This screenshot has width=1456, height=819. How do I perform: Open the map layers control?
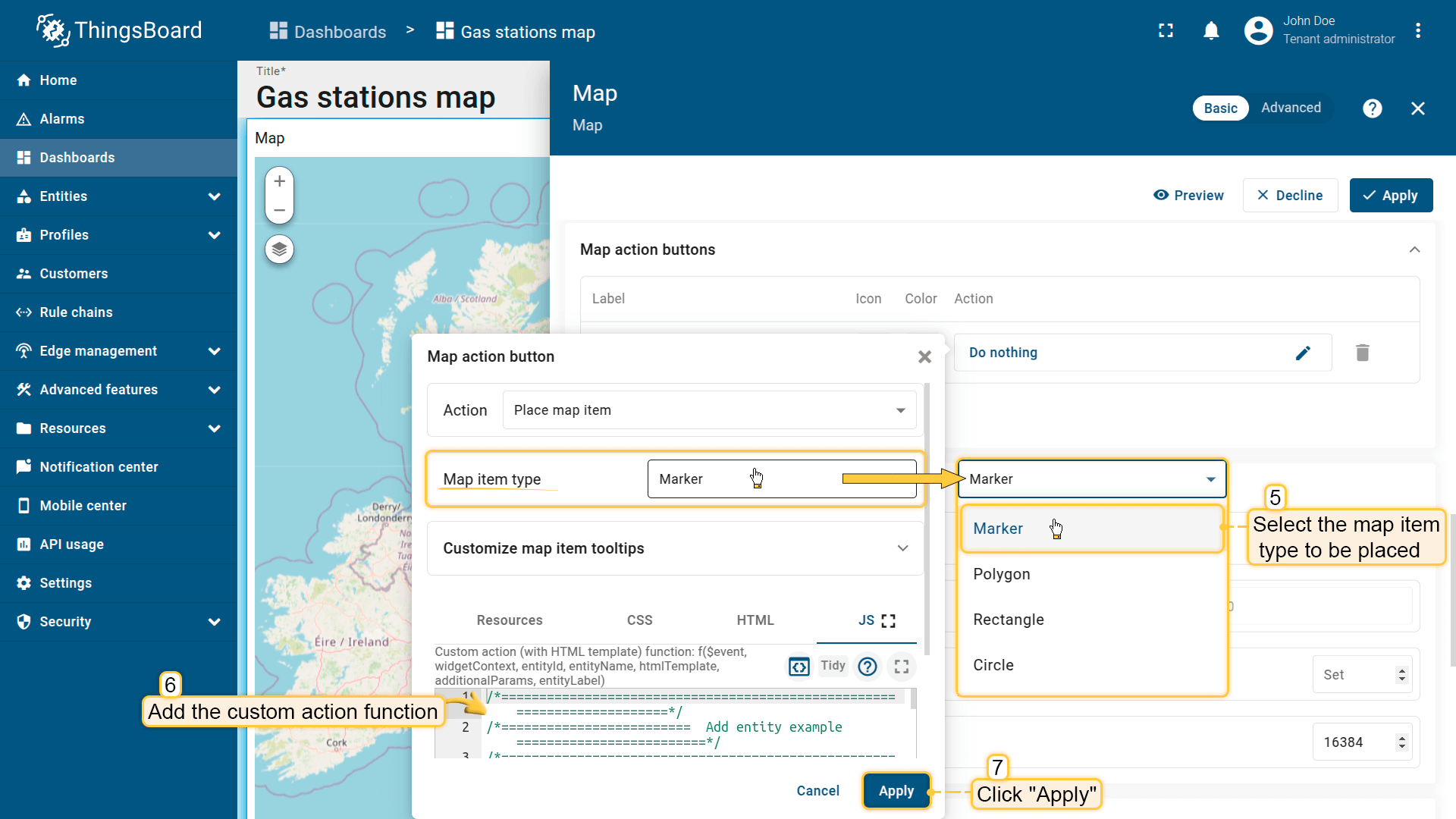(x=279, y=249)
